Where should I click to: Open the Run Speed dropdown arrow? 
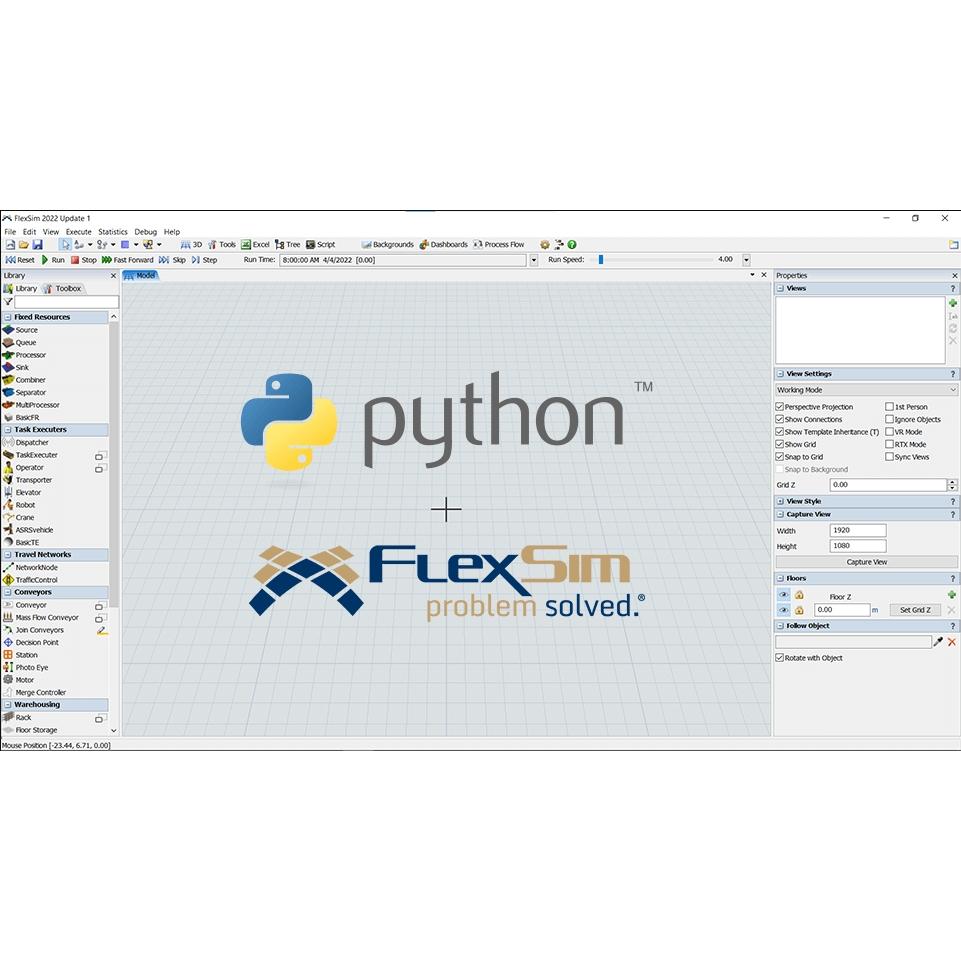(746, 260)
